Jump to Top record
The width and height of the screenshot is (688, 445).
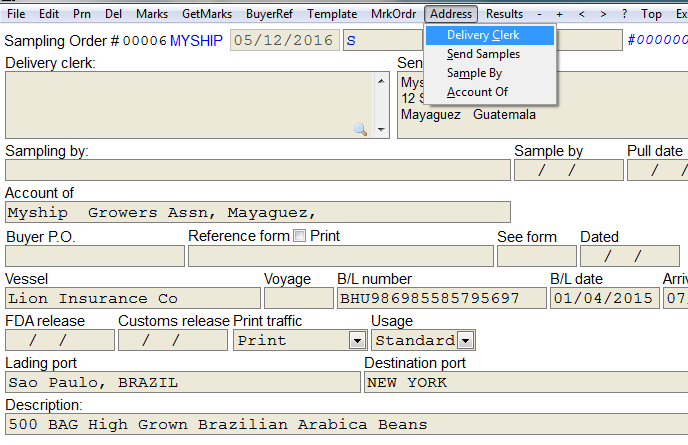[x=651, y=14]
